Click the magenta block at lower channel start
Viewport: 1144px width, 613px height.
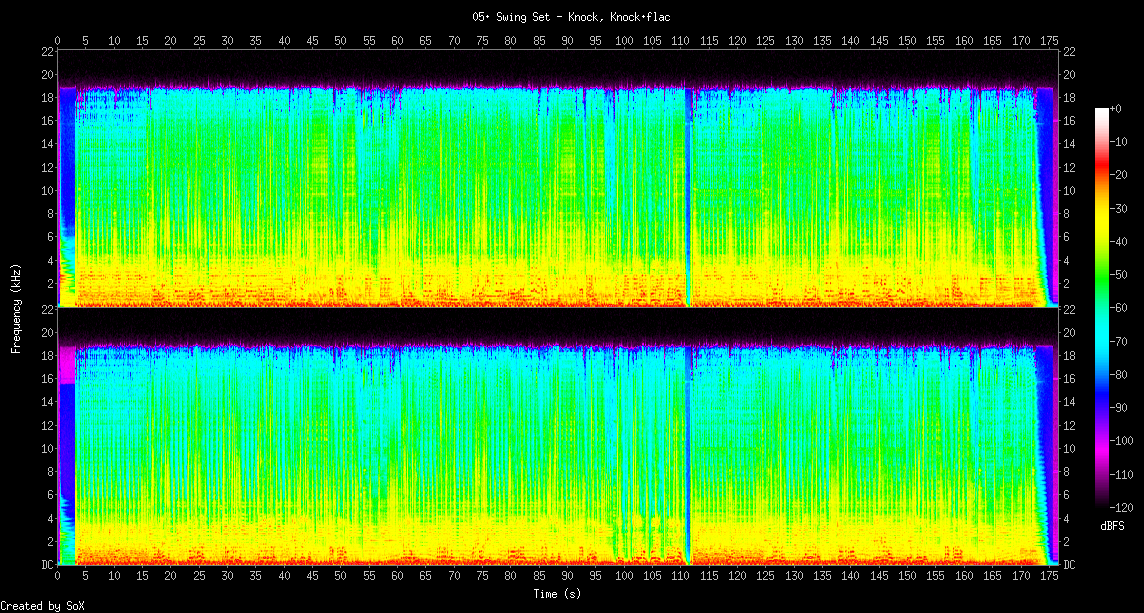67,365
